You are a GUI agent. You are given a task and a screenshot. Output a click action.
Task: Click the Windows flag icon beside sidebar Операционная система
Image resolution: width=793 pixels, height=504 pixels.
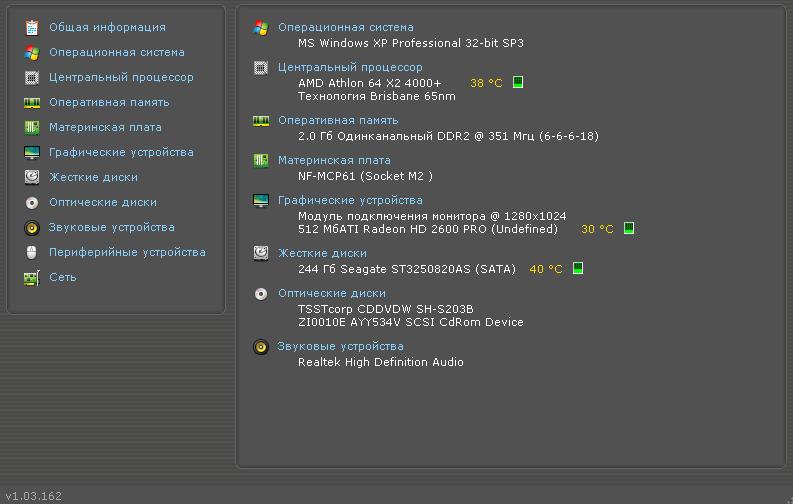pyautogui.click(x=32, y=53)
